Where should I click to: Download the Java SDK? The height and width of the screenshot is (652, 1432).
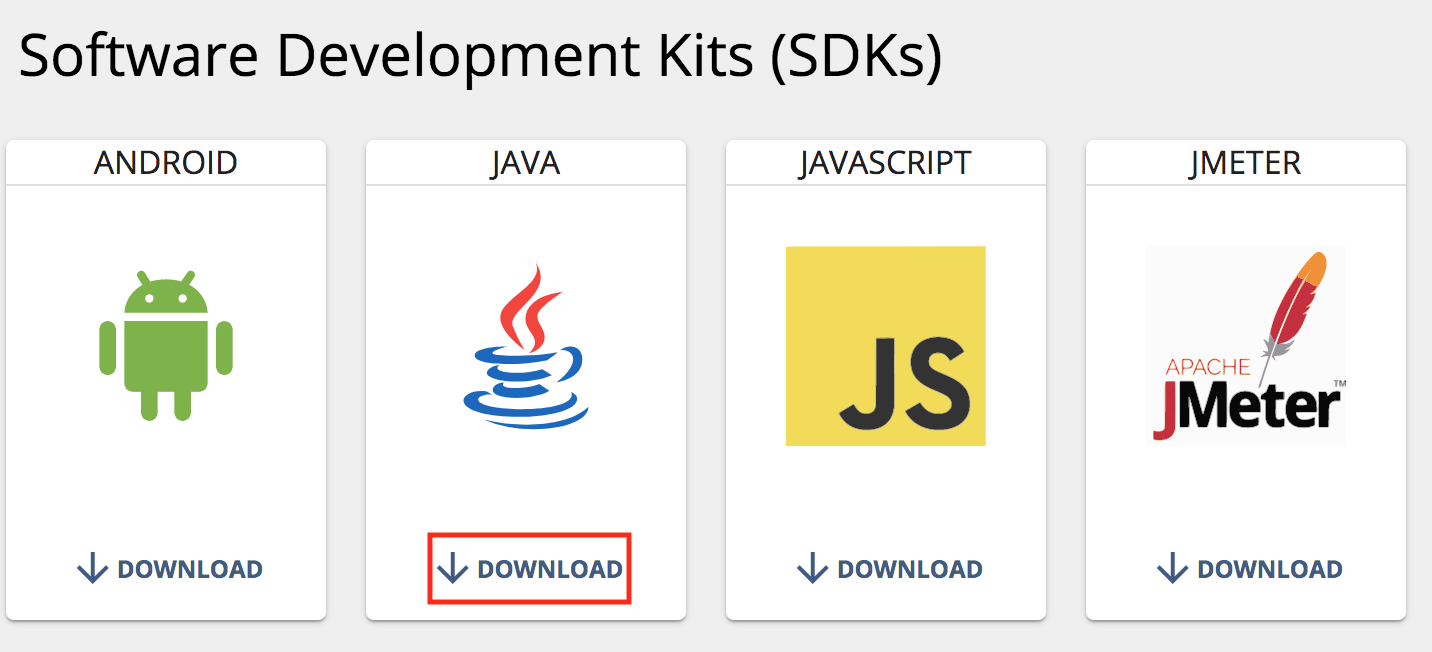pos(530,569)
